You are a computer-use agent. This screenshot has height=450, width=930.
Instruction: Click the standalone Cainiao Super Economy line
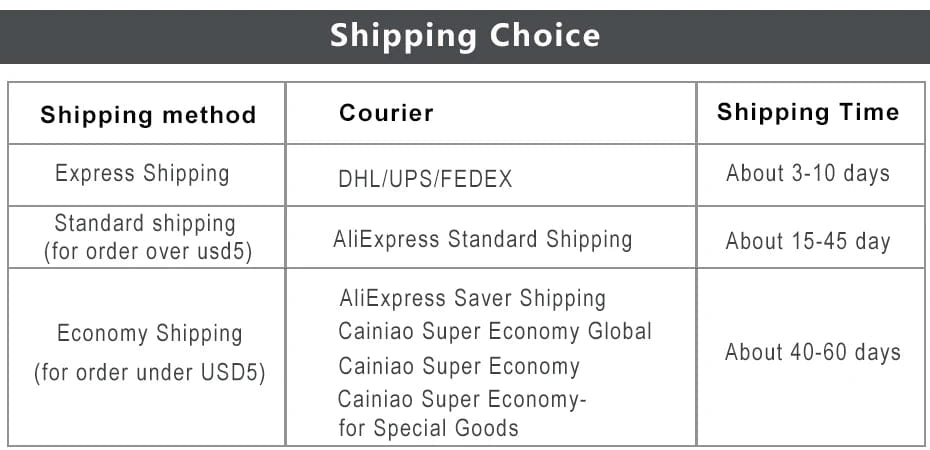pos(459,366)
